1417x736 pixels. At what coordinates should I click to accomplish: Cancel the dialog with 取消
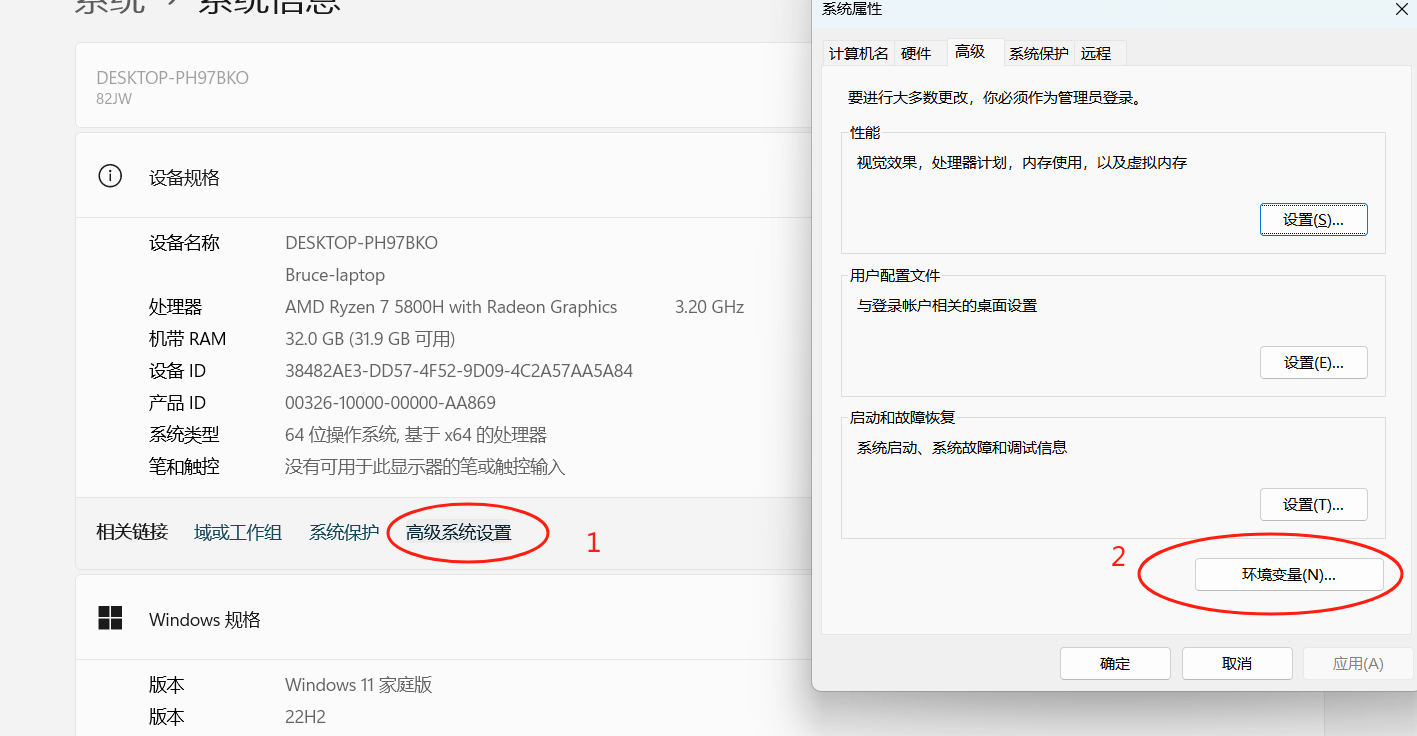click(x=1237, y=663)
